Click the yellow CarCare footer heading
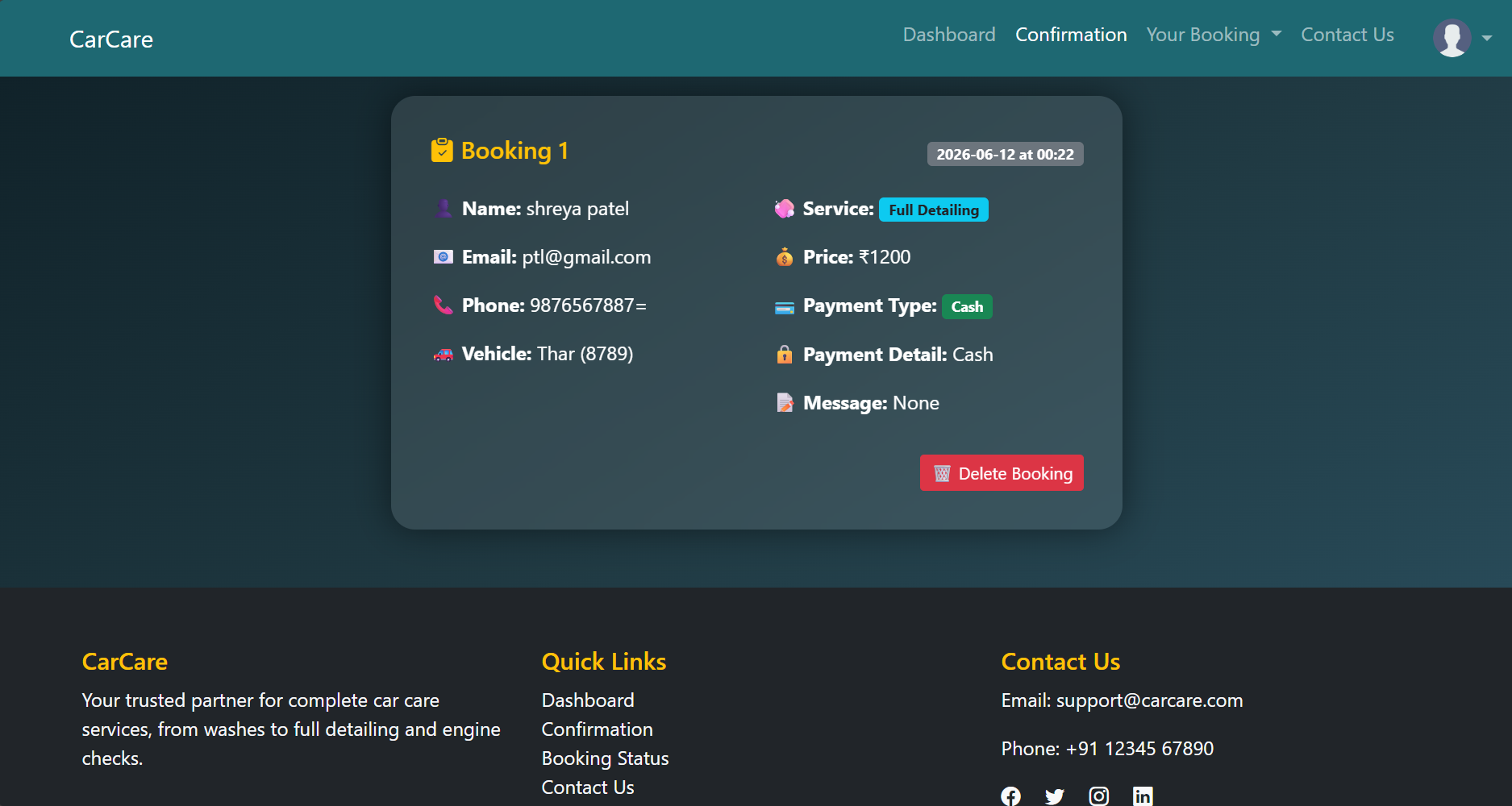Screen dimensions: 1512x806 pos(125,662)
